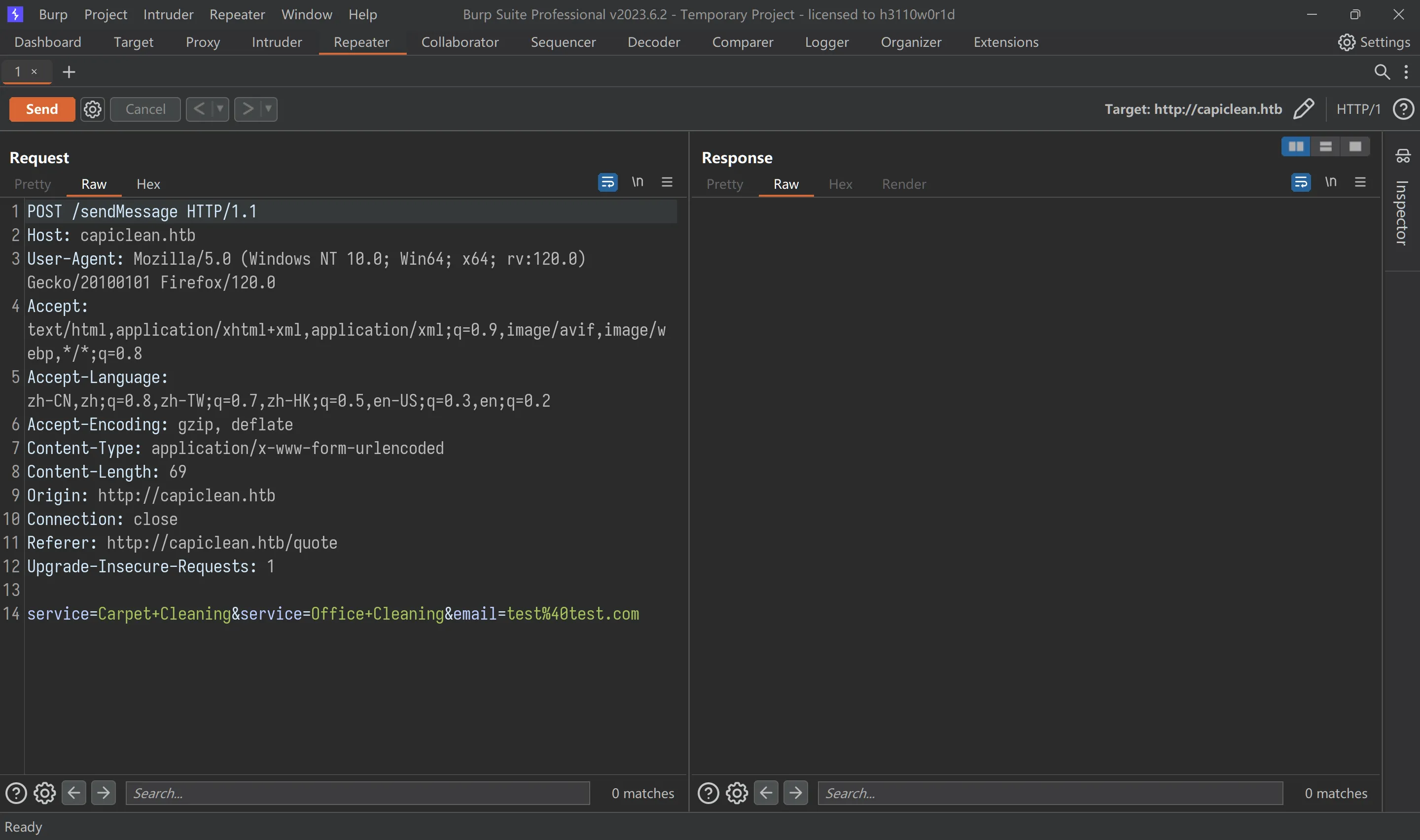Switch to the Target tab
The width and height of the screenshot is (1420, 840).
[134, 42]
